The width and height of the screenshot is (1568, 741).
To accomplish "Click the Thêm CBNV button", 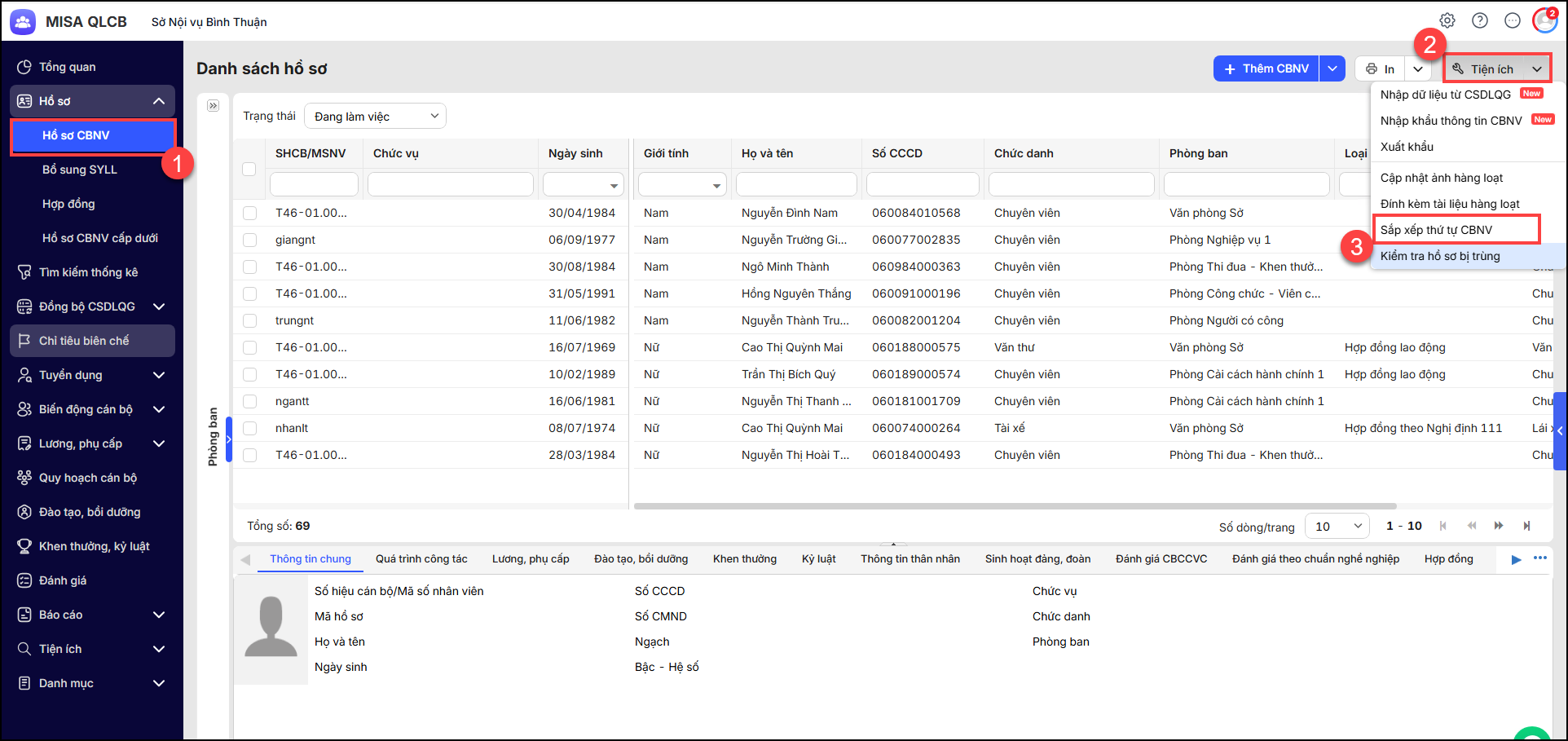I will 1266,68.
